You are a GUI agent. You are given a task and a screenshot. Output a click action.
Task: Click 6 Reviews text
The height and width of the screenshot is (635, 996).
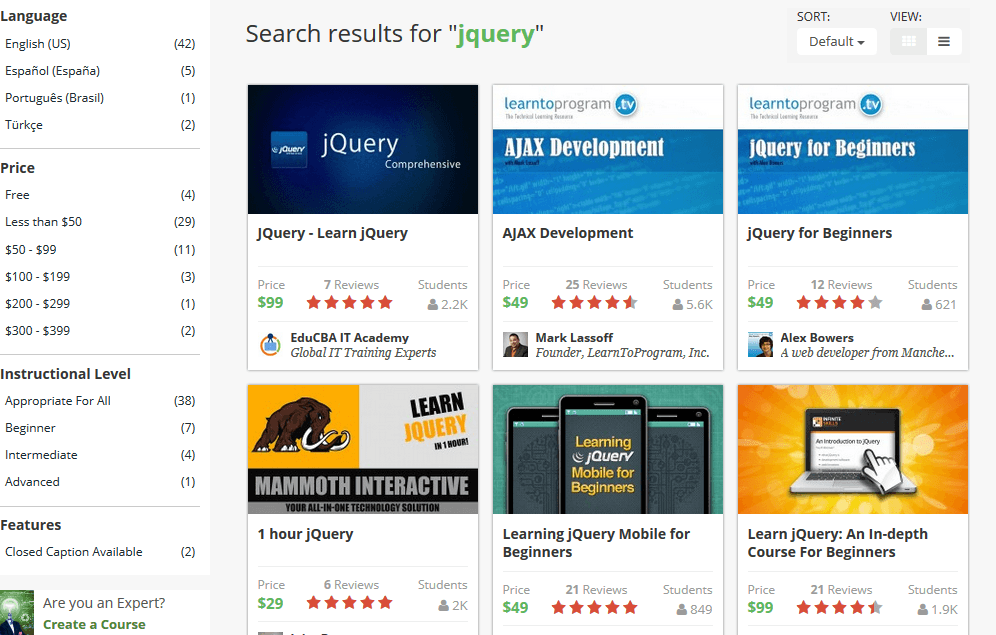tap(351, 585)
